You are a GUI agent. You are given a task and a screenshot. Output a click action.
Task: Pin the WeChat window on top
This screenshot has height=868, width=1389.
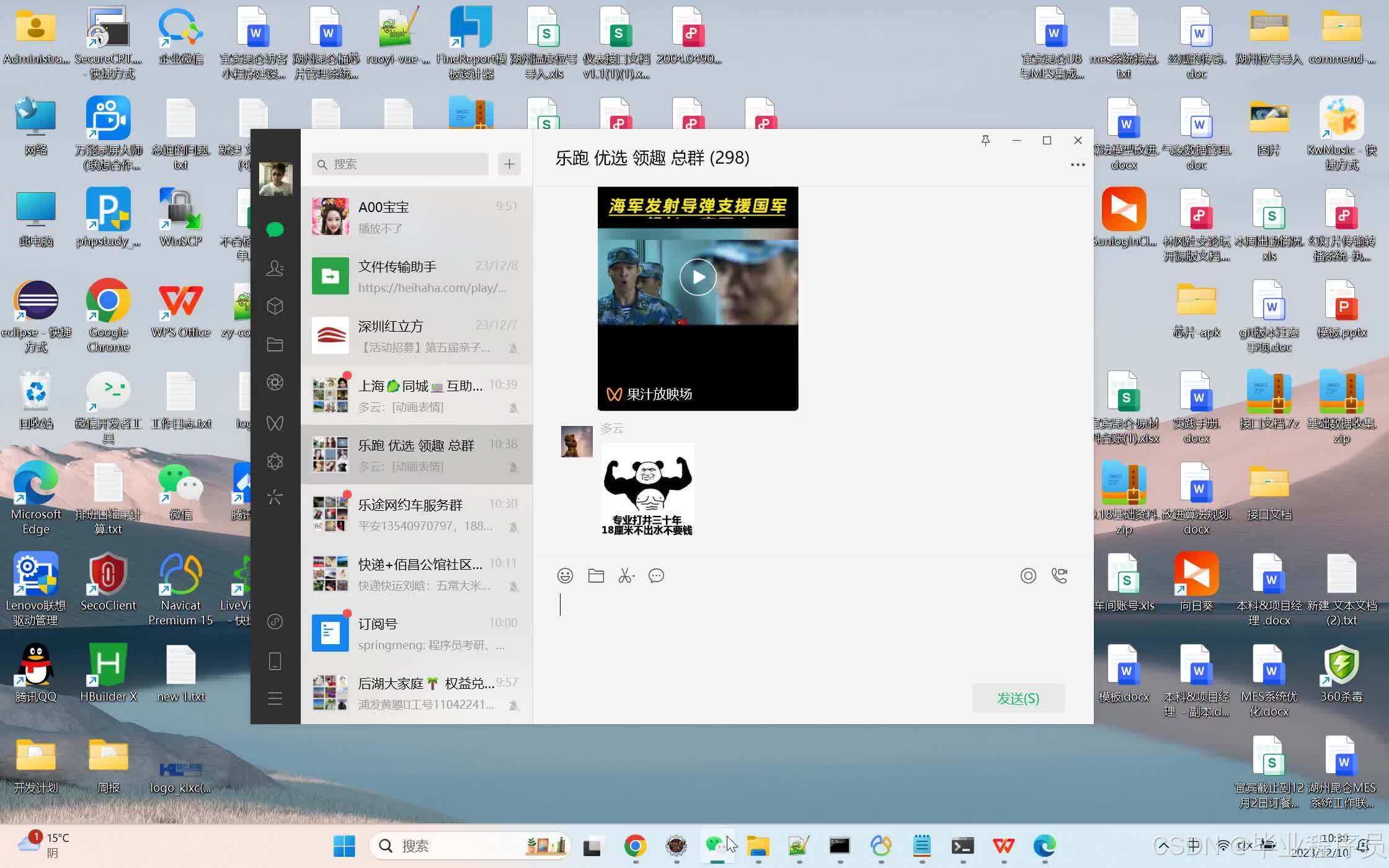point(985,141)
